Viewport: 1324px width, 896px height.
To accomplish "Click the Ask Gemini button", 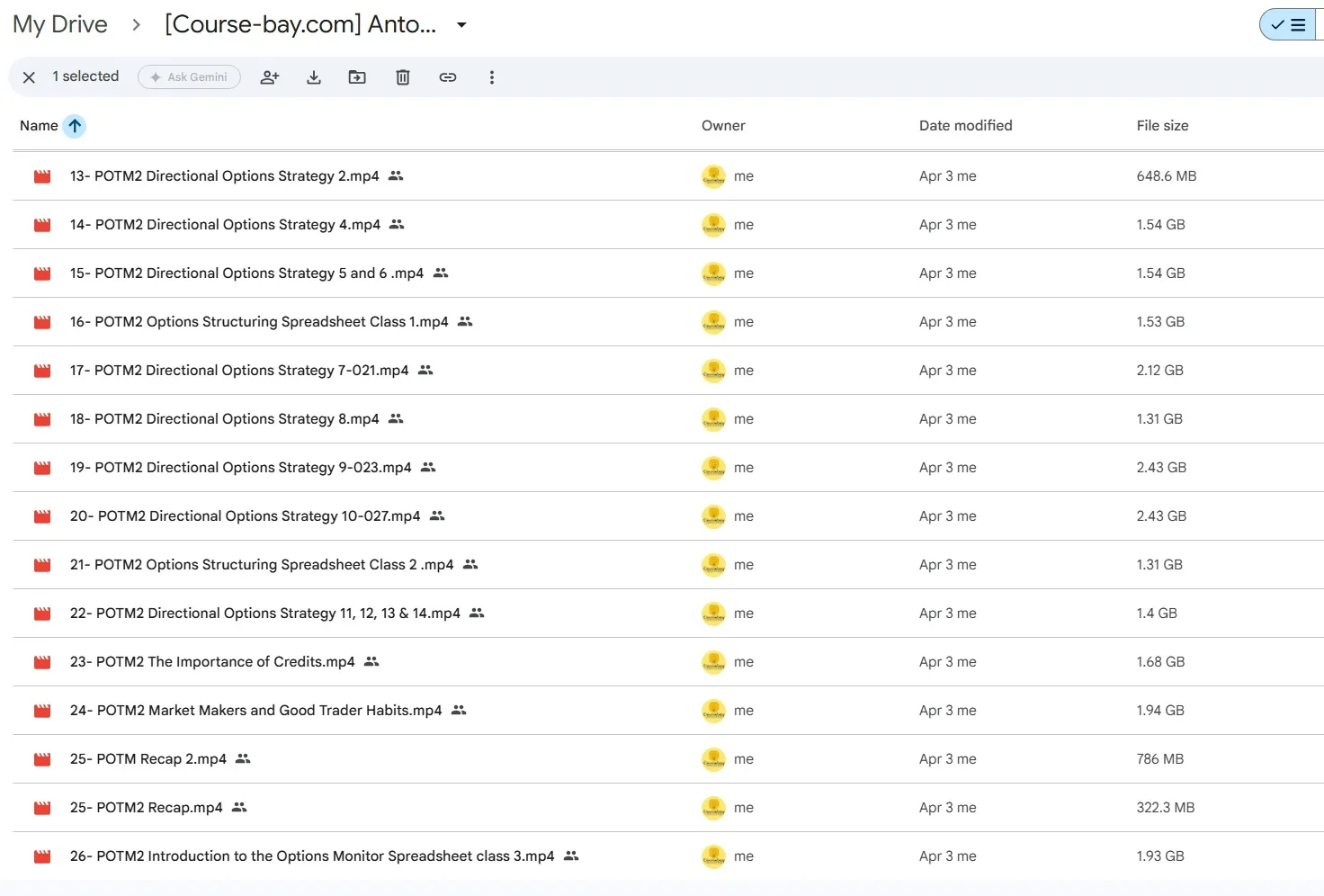I will click(x=189, y=77).
